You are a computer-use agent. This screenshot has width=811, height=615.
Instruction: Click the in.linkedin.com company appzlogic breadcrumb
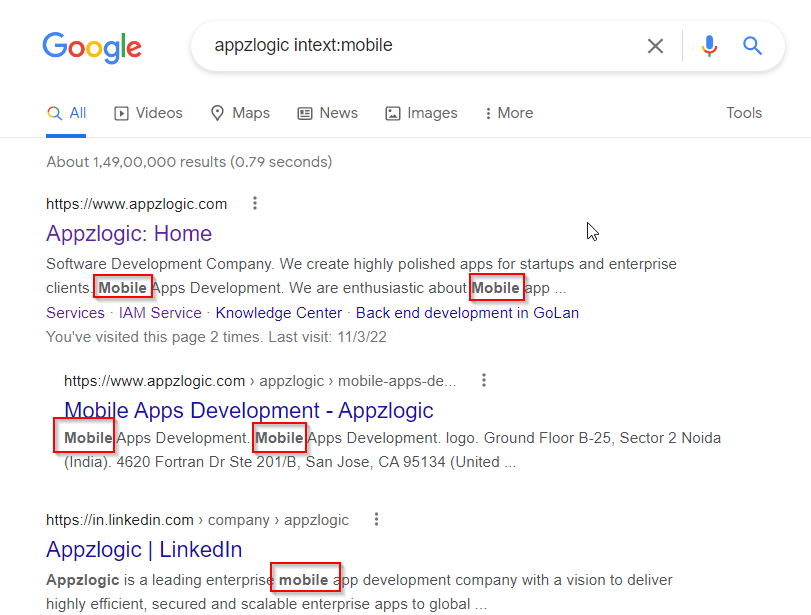pos(197,520)
